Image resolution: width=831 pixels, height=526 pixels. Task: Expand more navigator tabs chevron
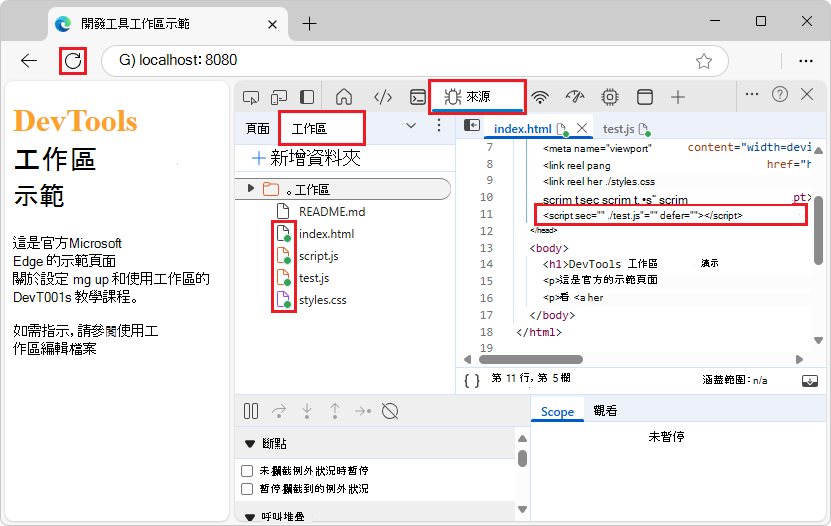[411, 126]
